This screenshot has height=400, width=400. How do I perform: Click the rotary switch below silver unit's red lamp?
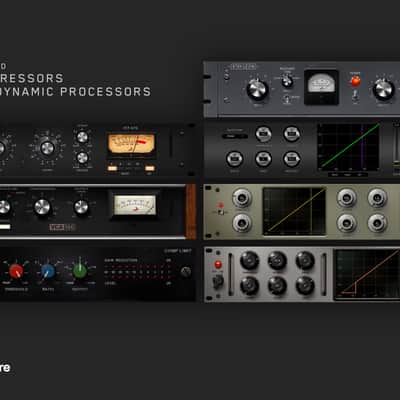tap(218, 282)
